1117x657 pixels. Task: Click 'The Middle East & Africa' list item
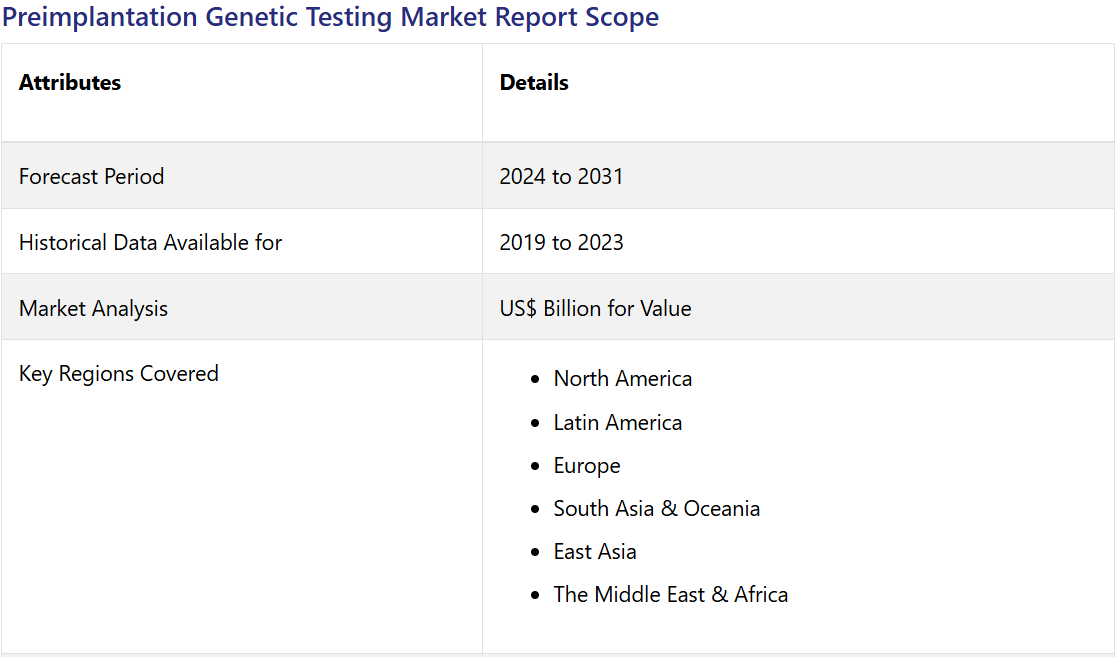point(671,594)
